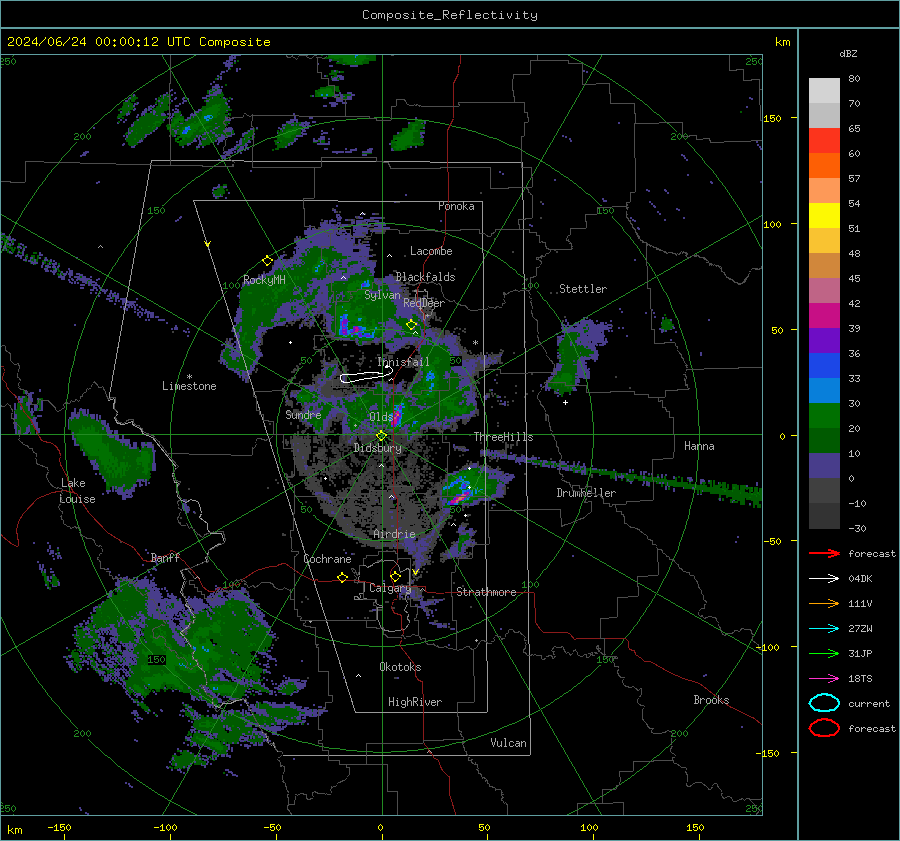Click the Calgary city label

click(x=390, y=588)
